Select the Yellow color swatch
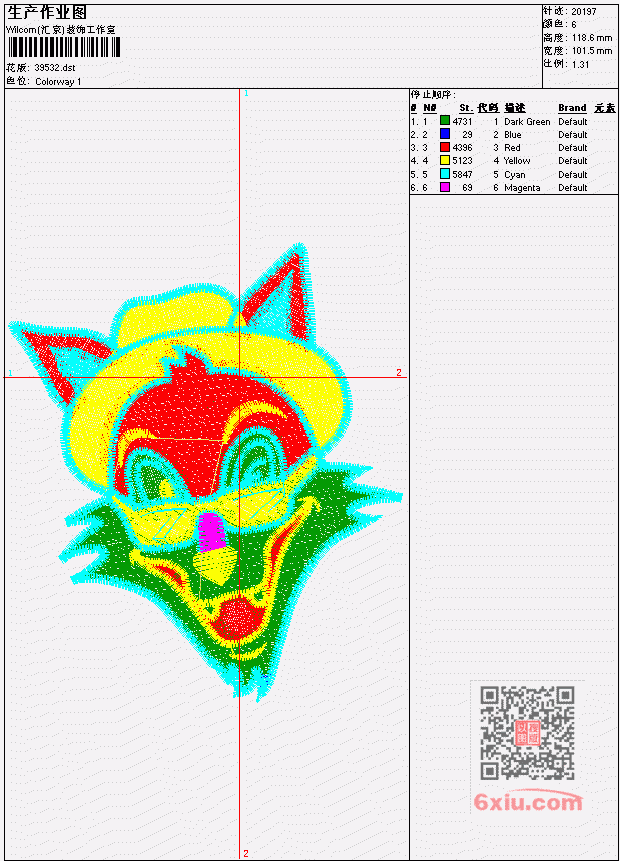Image resolution: width=620 pixels, height=861 pixels. tap(445, 160)
